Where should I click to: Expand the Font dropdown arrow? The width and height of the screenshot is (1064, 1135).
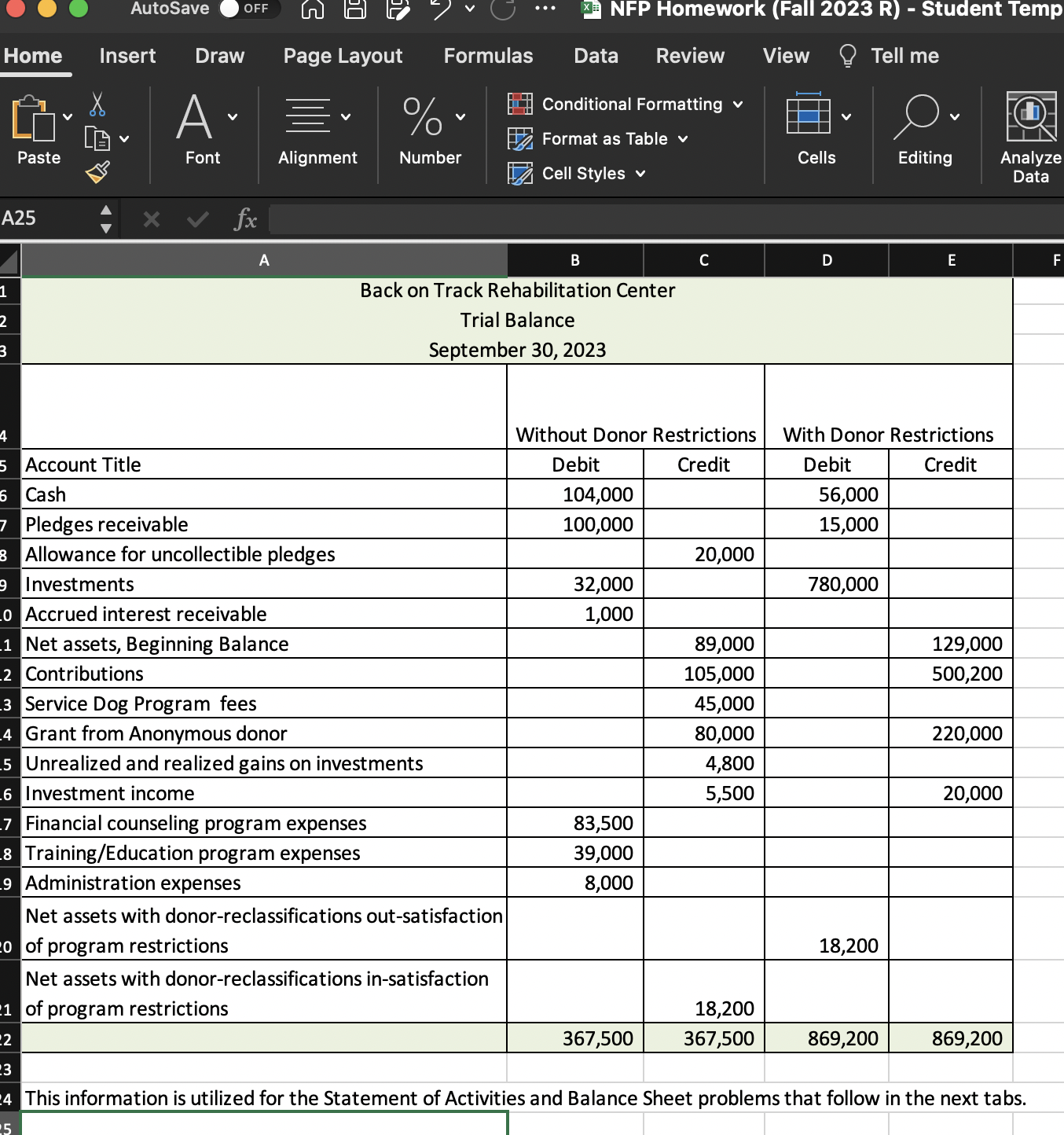[x=233, y=118]
